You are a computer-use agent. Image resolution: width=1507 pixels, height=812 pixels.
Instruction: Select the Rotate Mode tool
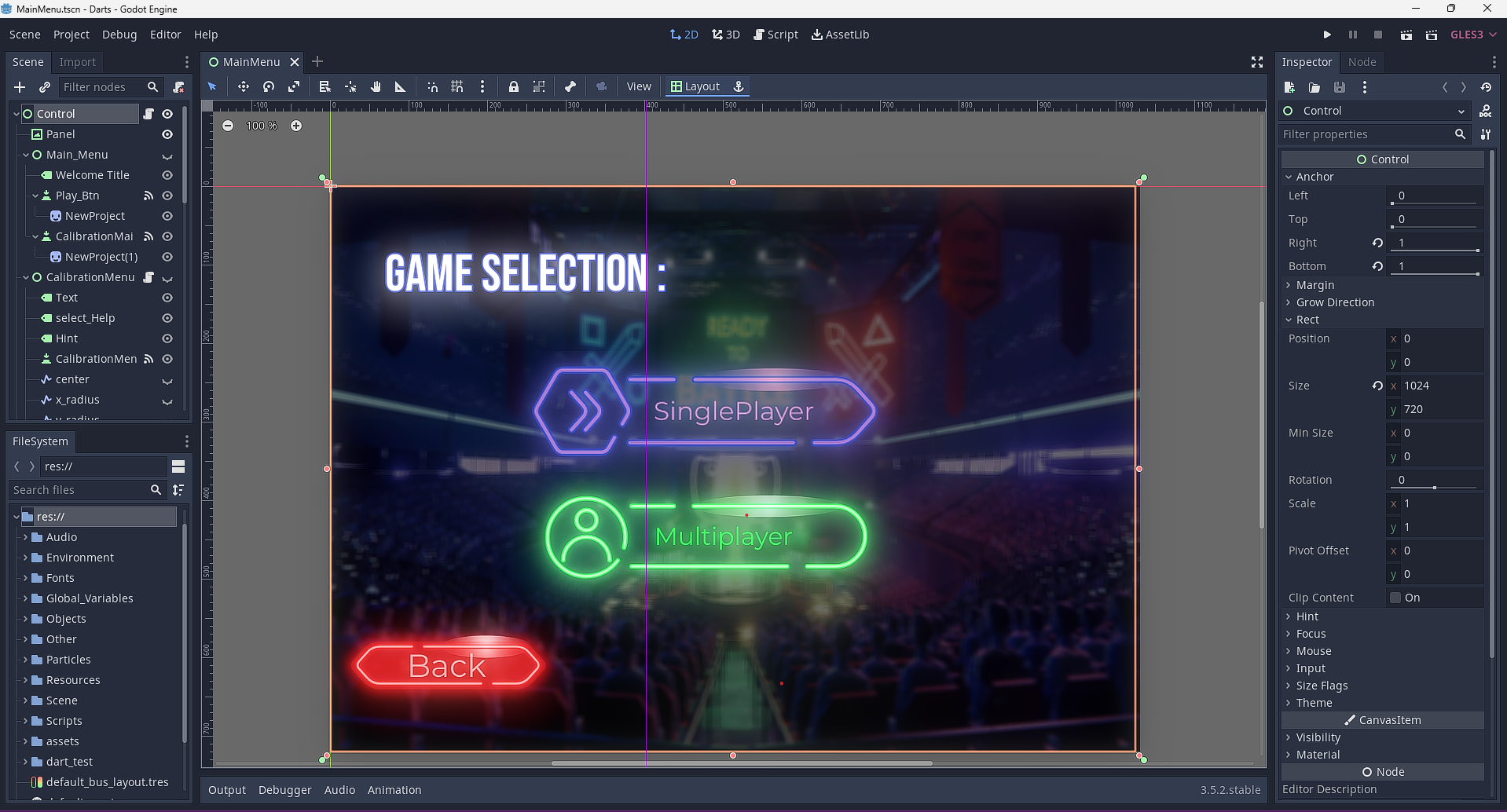pyautogui.click(x=268, y=86)
